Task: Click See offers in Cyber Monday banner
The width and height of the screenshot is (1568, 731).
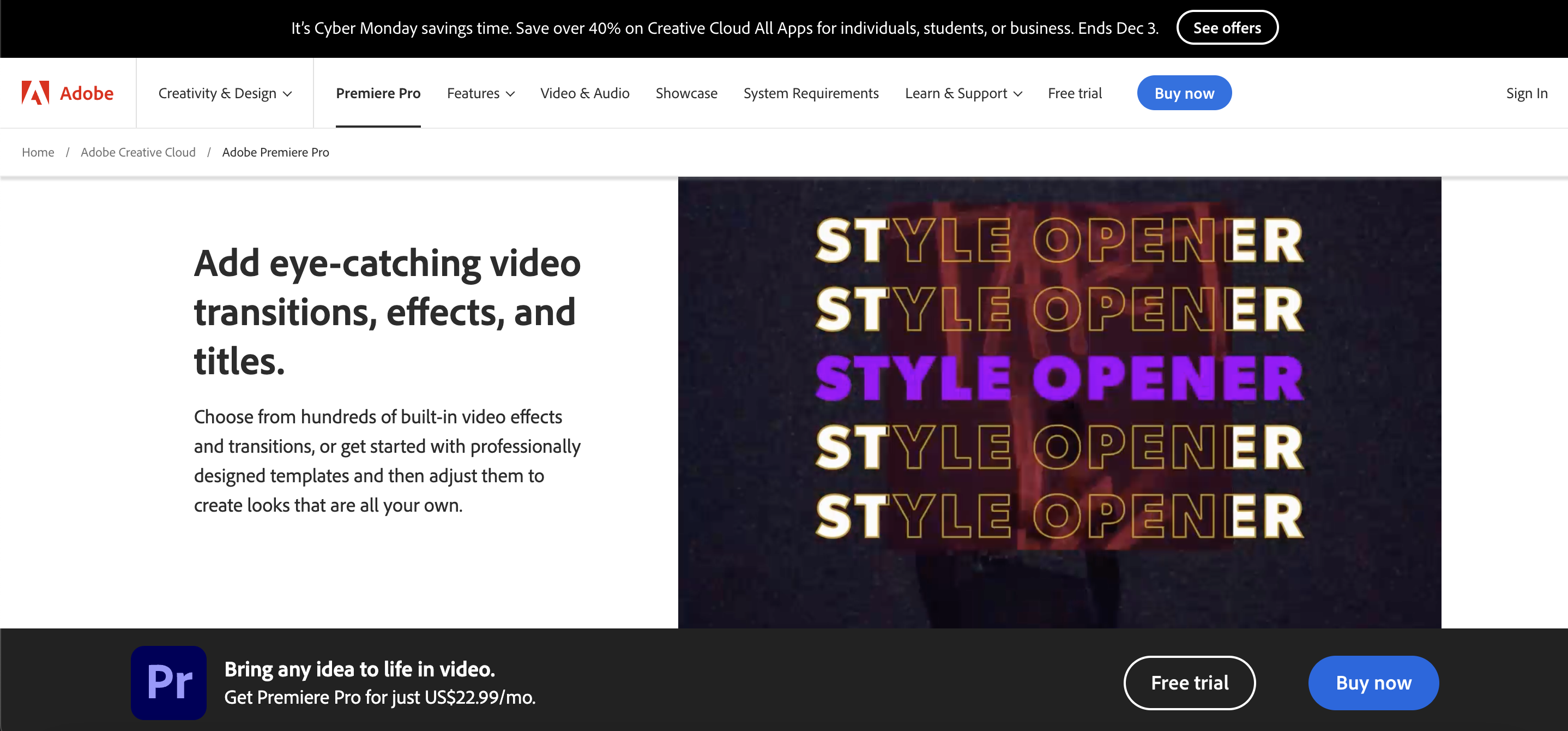Action: pyautogui.click(x=1227, y=27)
